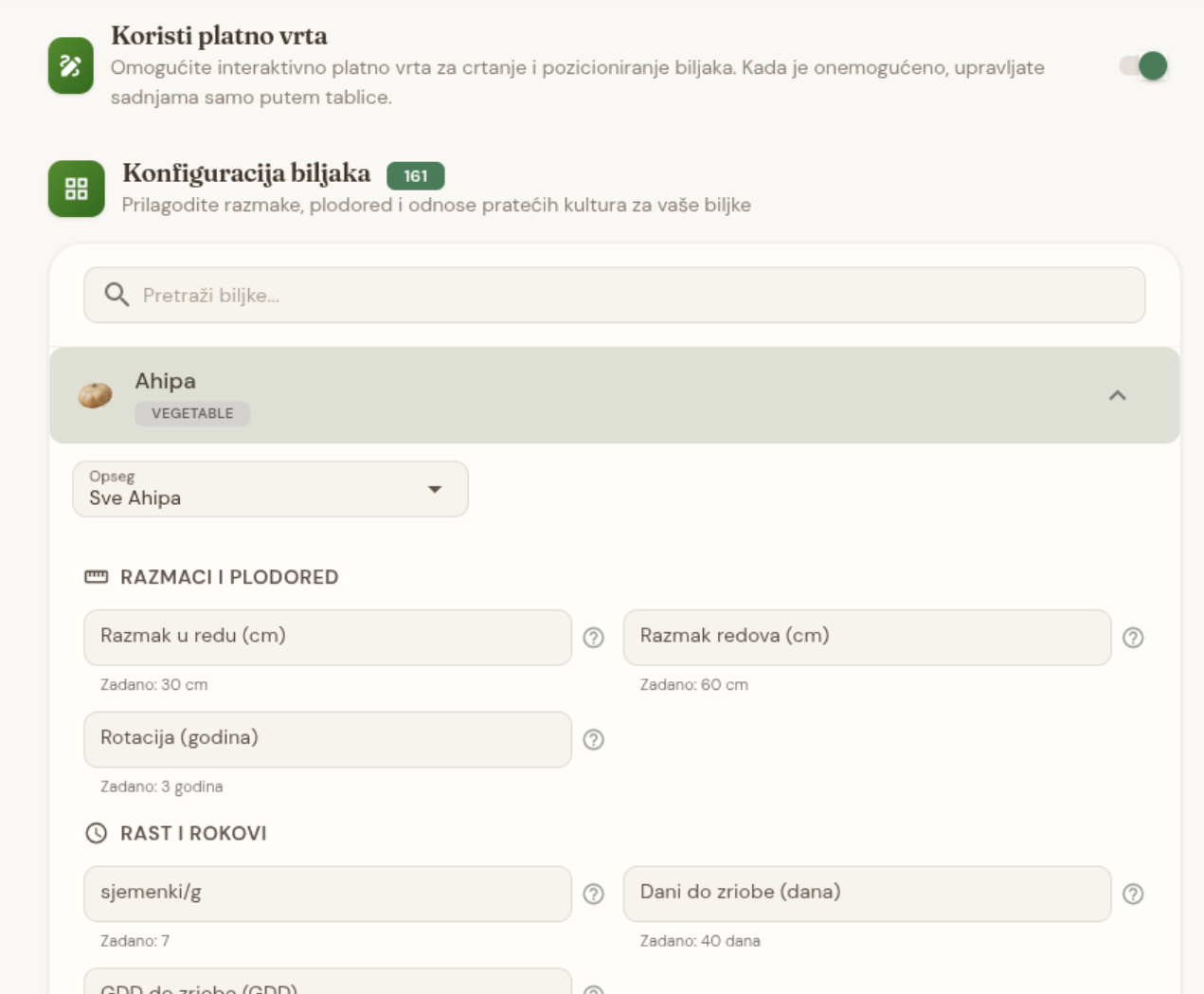Focus the sjemenki/g input field
Image resolution: width=1204 pixels, height=994 pixels.
pyautogui.click(x=328, y=894)
